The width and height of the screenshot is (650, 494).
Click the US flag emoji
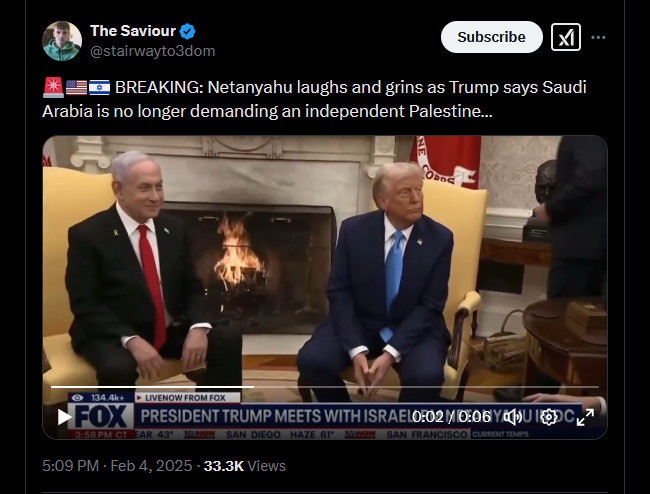tap(77, 87)
